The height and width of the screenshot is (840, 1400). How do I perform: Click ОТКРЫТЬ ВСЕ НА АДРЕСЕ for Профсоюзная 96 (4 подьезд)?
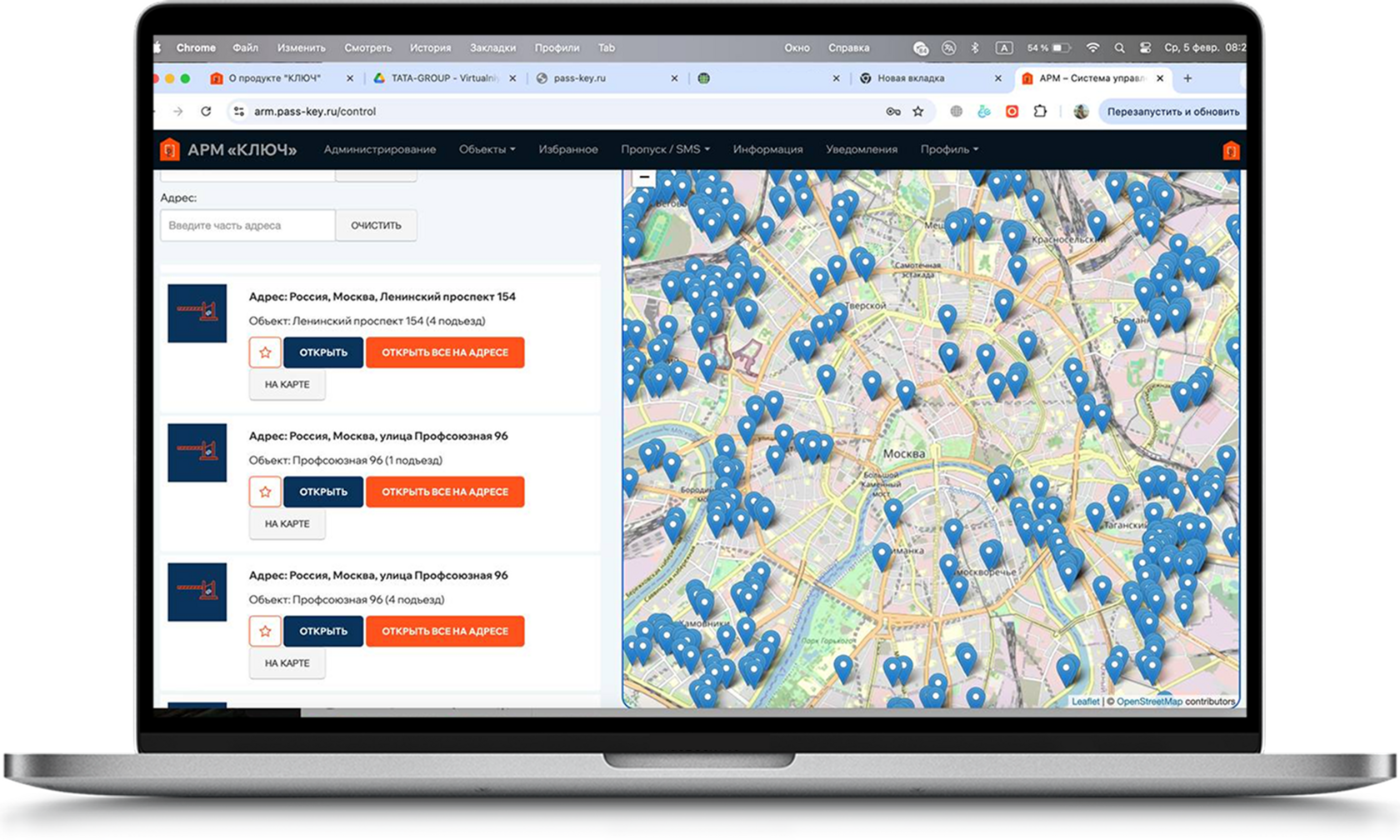[445, 631]
